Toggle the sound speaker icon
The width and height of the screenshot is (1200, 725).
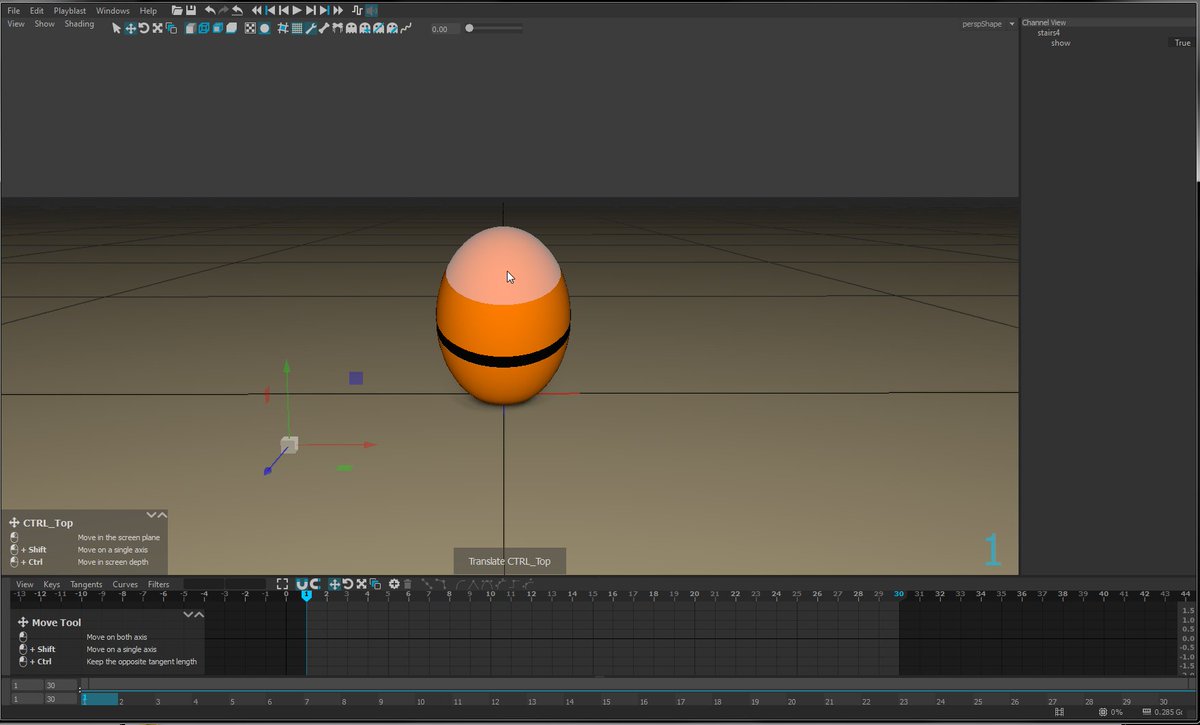point(371,10)
